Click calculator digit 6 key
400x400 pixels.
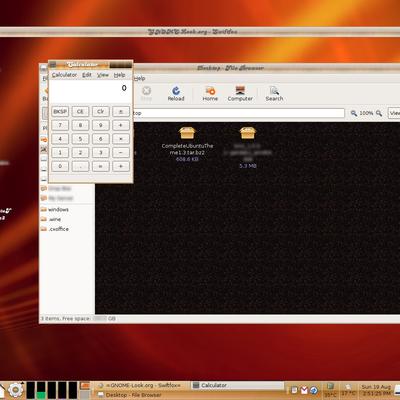tap(101, 139)
